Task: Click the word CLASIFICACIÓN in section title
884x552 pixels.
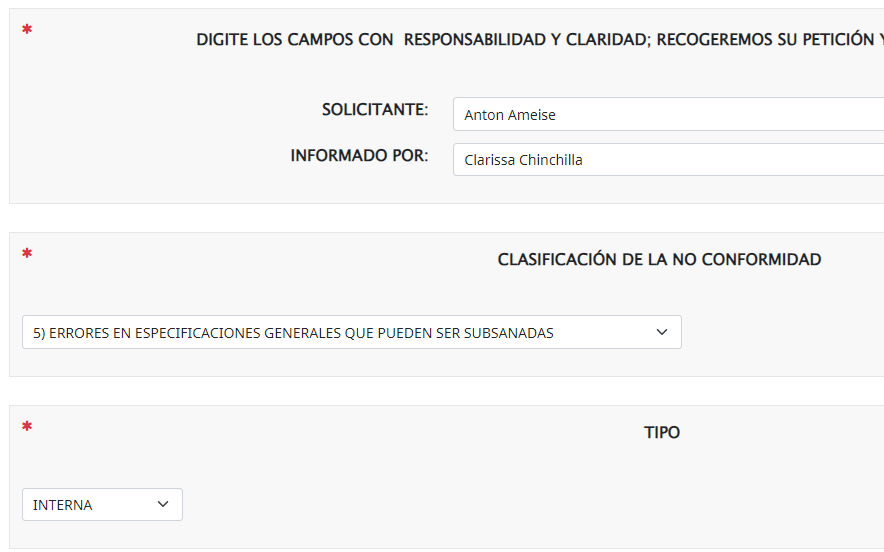Action: click(x=557, y=260)
